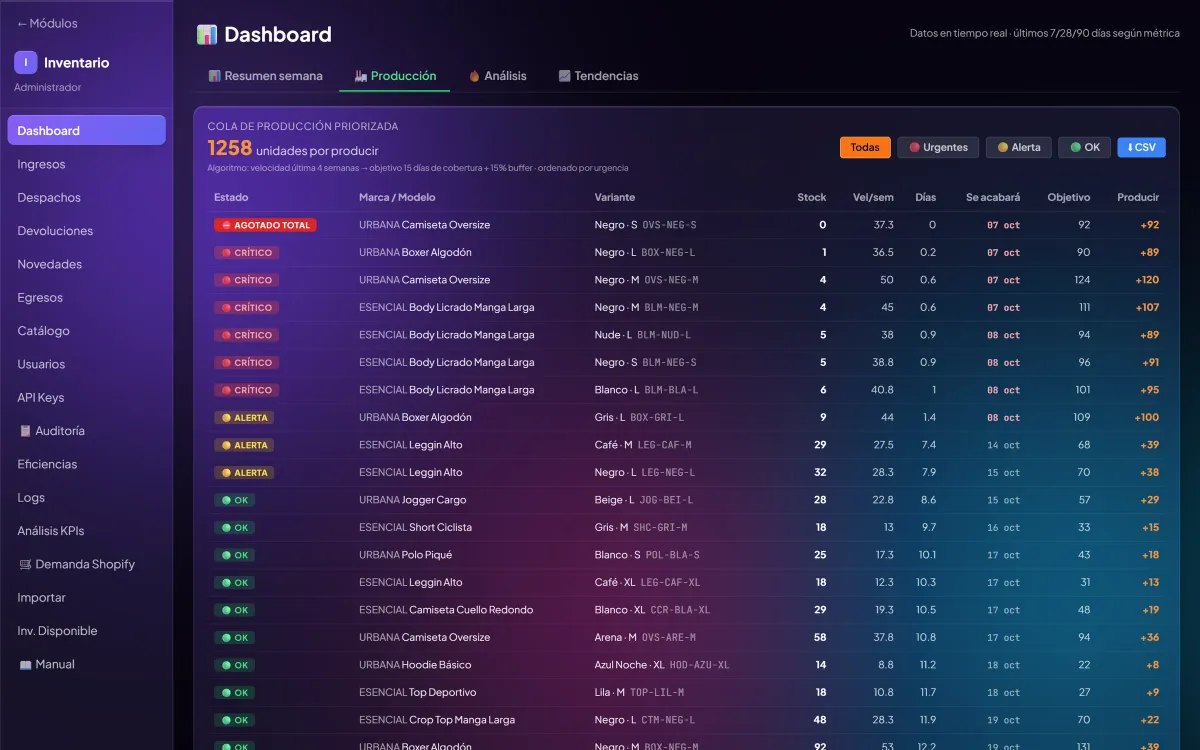The width and height of the screenshot is (1200, 750).
Task: Select Importar in the sidebar
Action: (87, 597)
